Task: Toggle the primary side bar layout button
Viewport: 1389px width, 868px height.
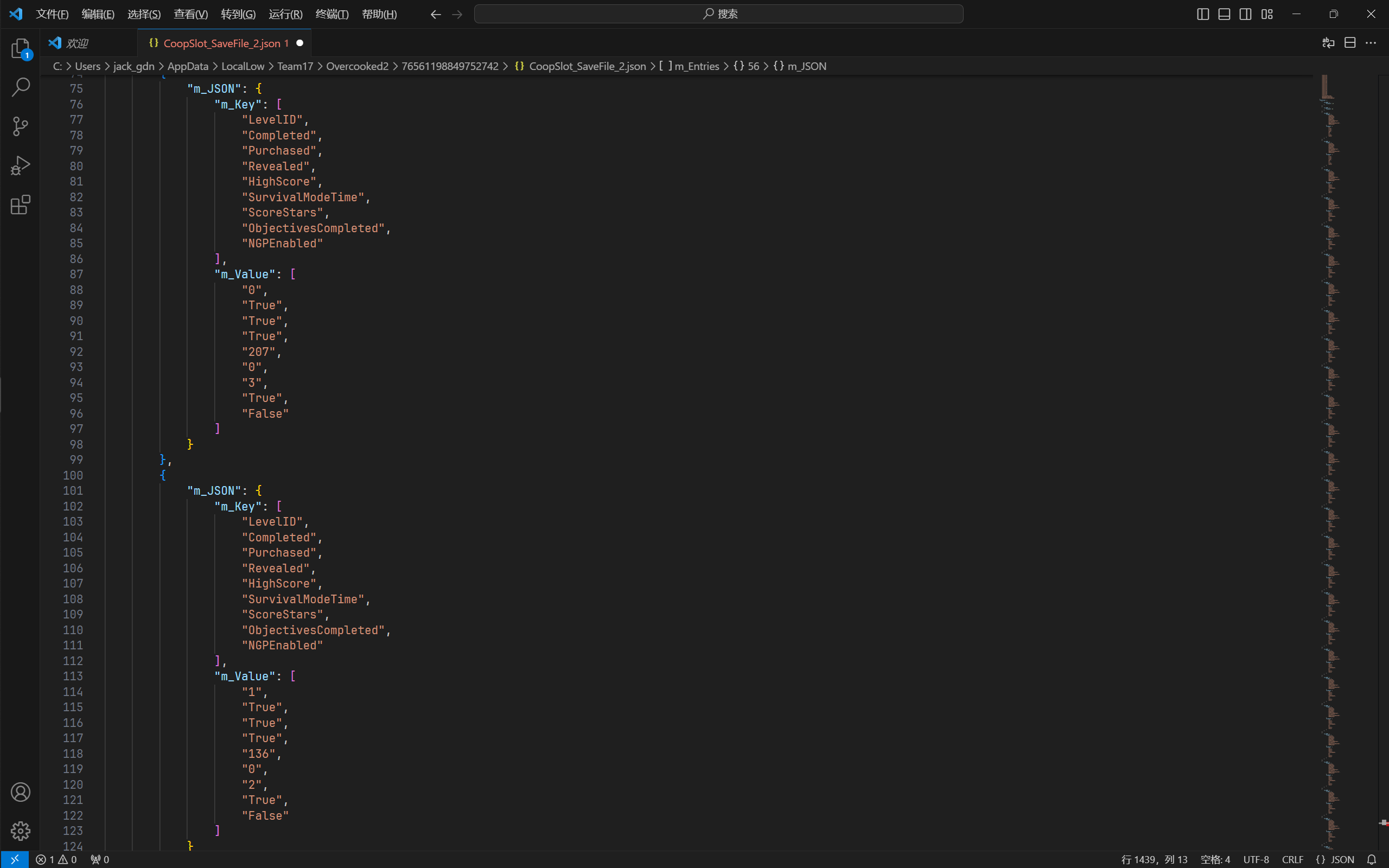Action: pyautogui.click(x=1203, y=14)
